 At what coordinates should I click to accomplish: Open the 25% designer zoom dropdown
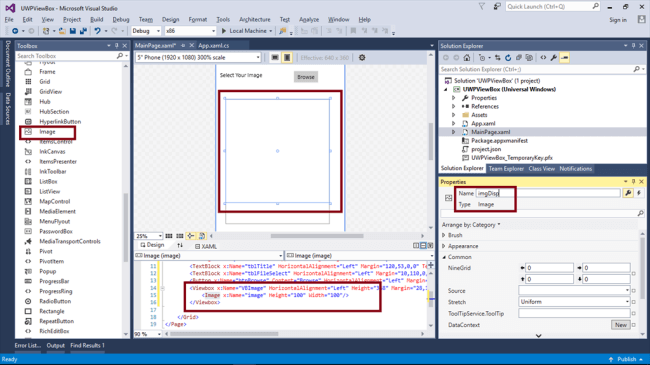point(148,236)
